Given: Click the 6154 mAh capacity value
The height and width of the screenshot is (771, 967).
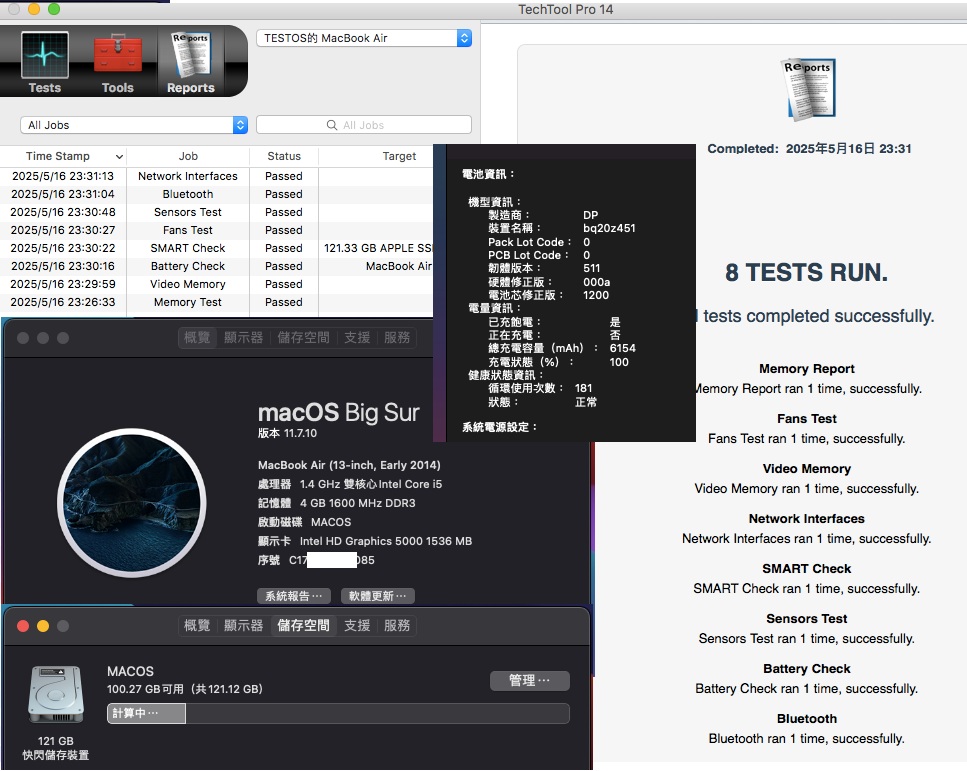Looking at the screenshot, I should (x=623, y=348).
